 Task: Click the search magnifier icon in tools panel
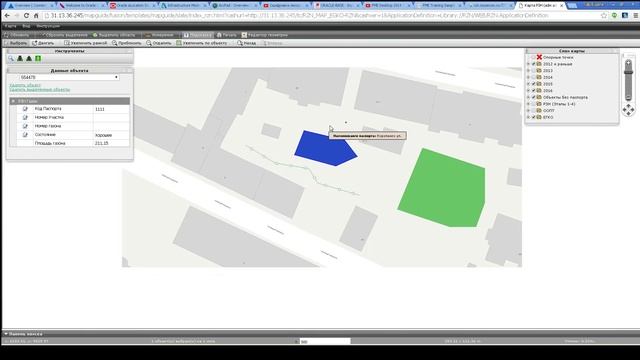point(11,59)
